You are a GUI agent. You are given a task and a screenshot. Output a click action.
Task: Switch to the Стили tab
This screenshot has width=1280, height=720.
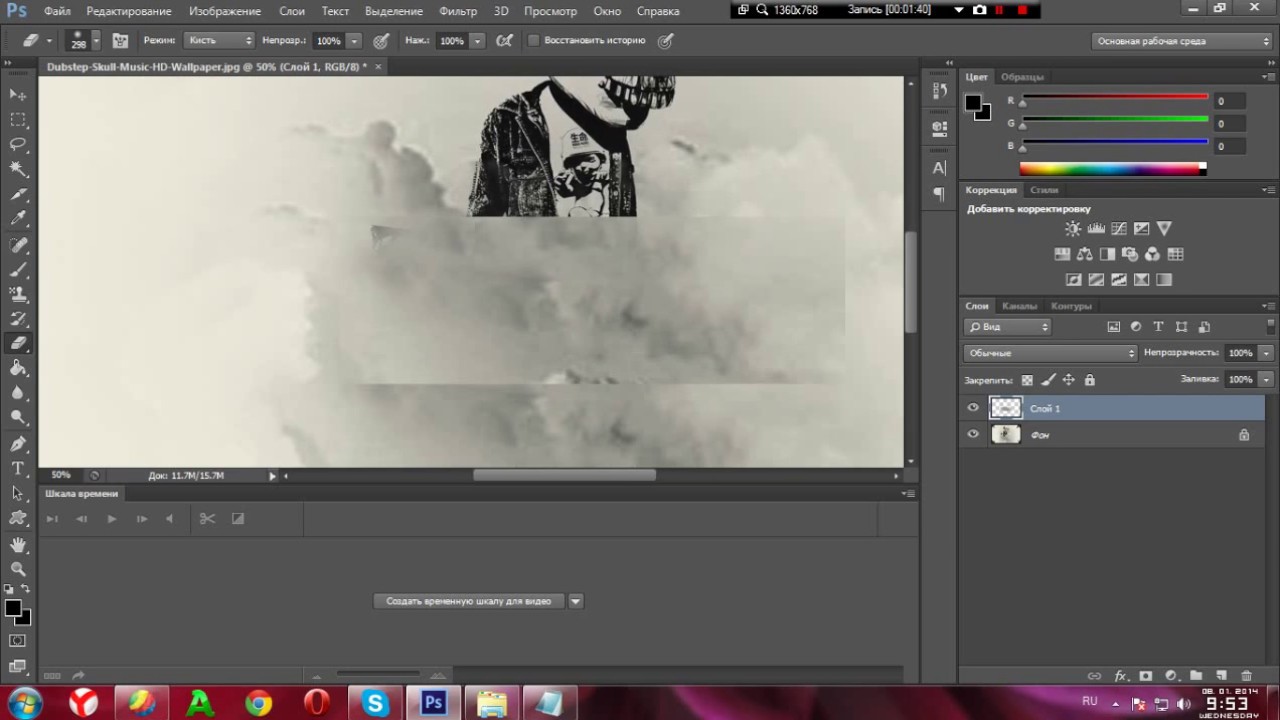1044,190
